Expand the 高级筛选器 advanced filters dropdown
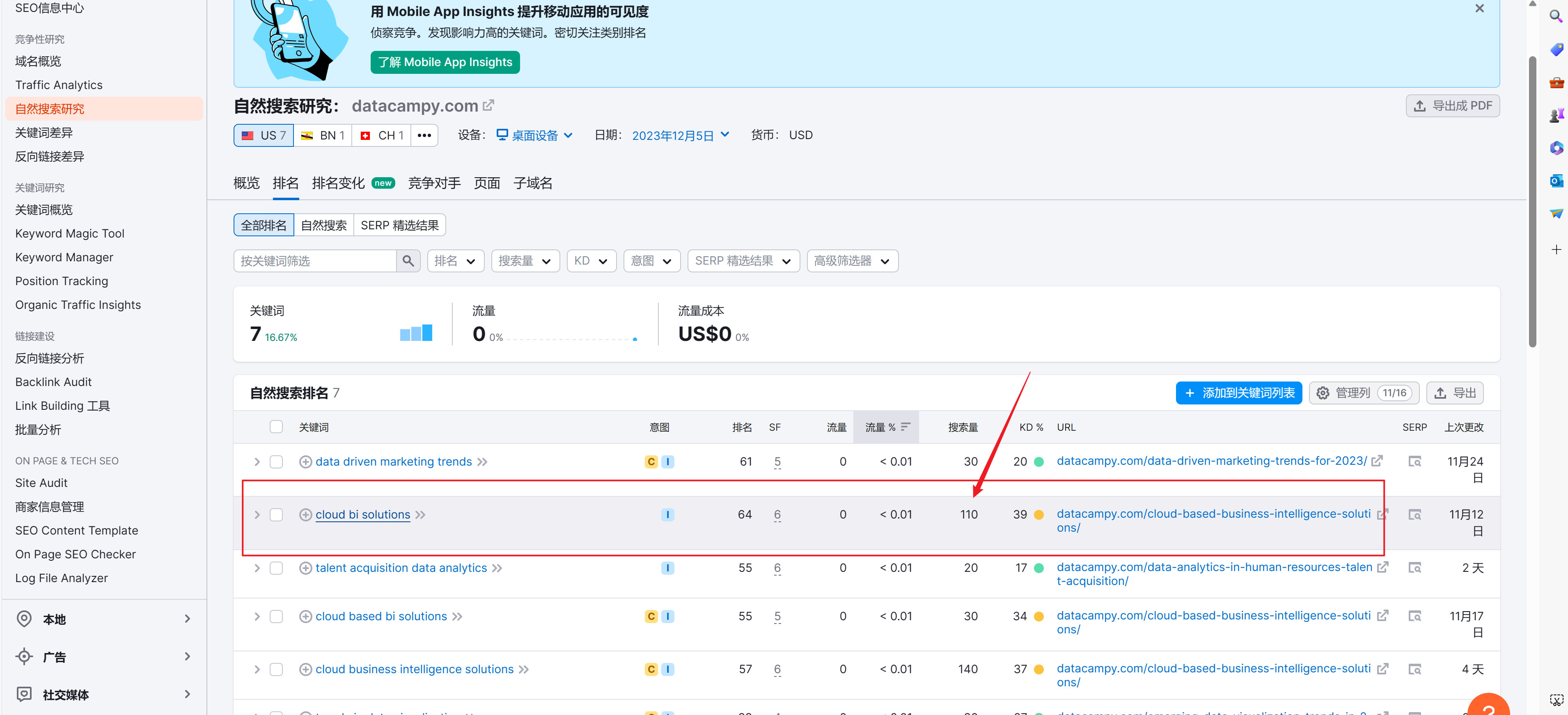The height and width of the screenshot is (715, 1568). click(852, 261)
